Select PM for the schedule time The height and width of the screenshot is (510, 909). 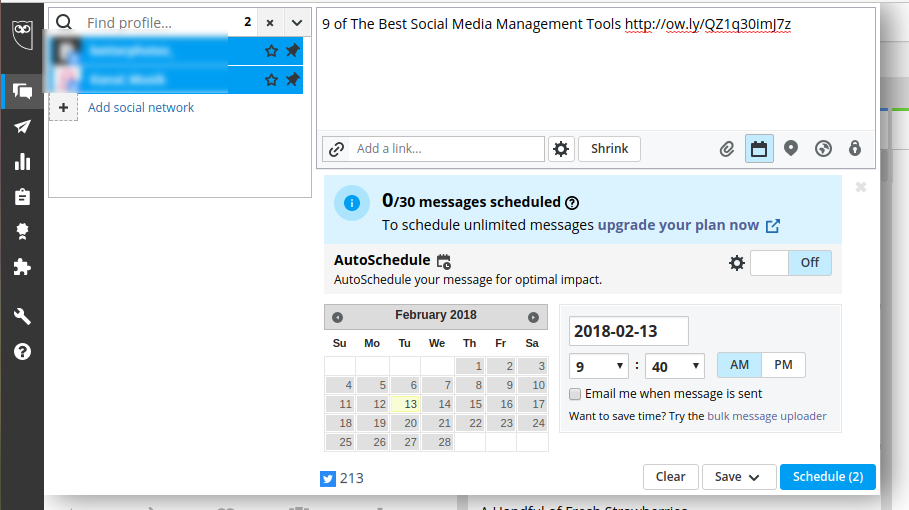[783, 365]
